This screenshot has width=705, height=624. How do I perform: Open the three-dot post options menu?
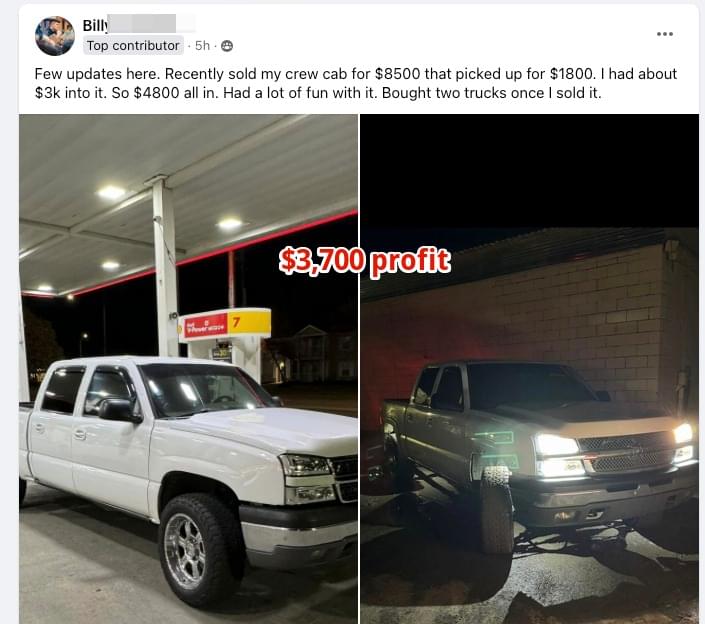pos(665,34)
